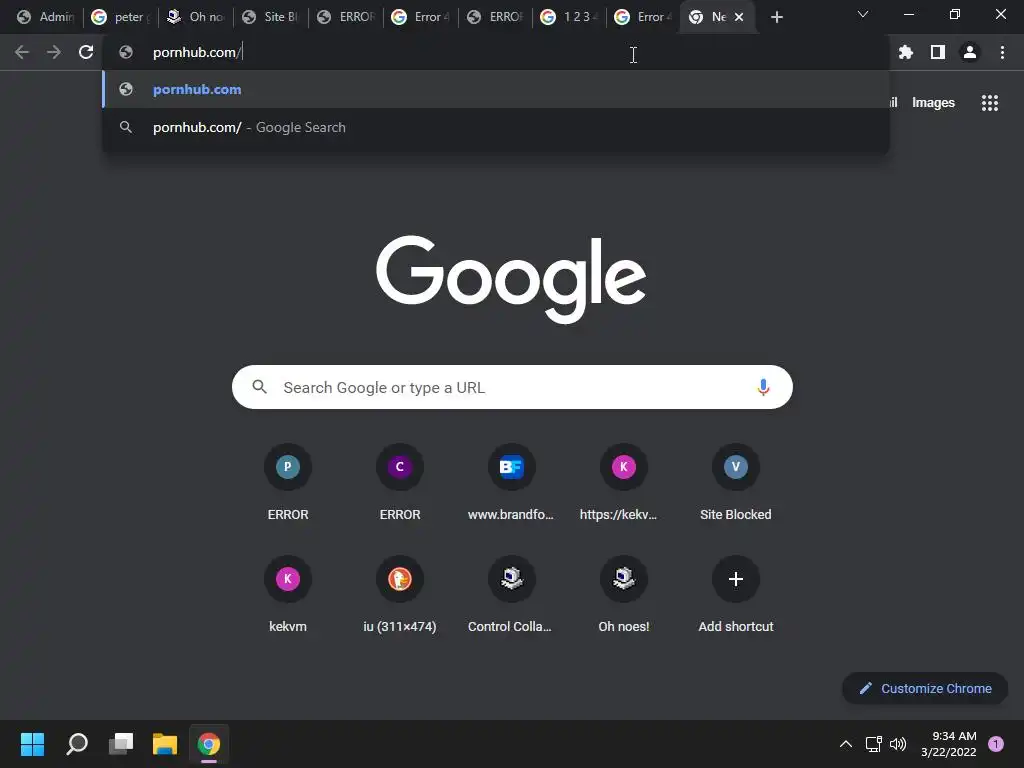The width and height of the screenshot is (1024, 768).
Task: Switch to the Admin tab
Action: click(x=45, y=17)
